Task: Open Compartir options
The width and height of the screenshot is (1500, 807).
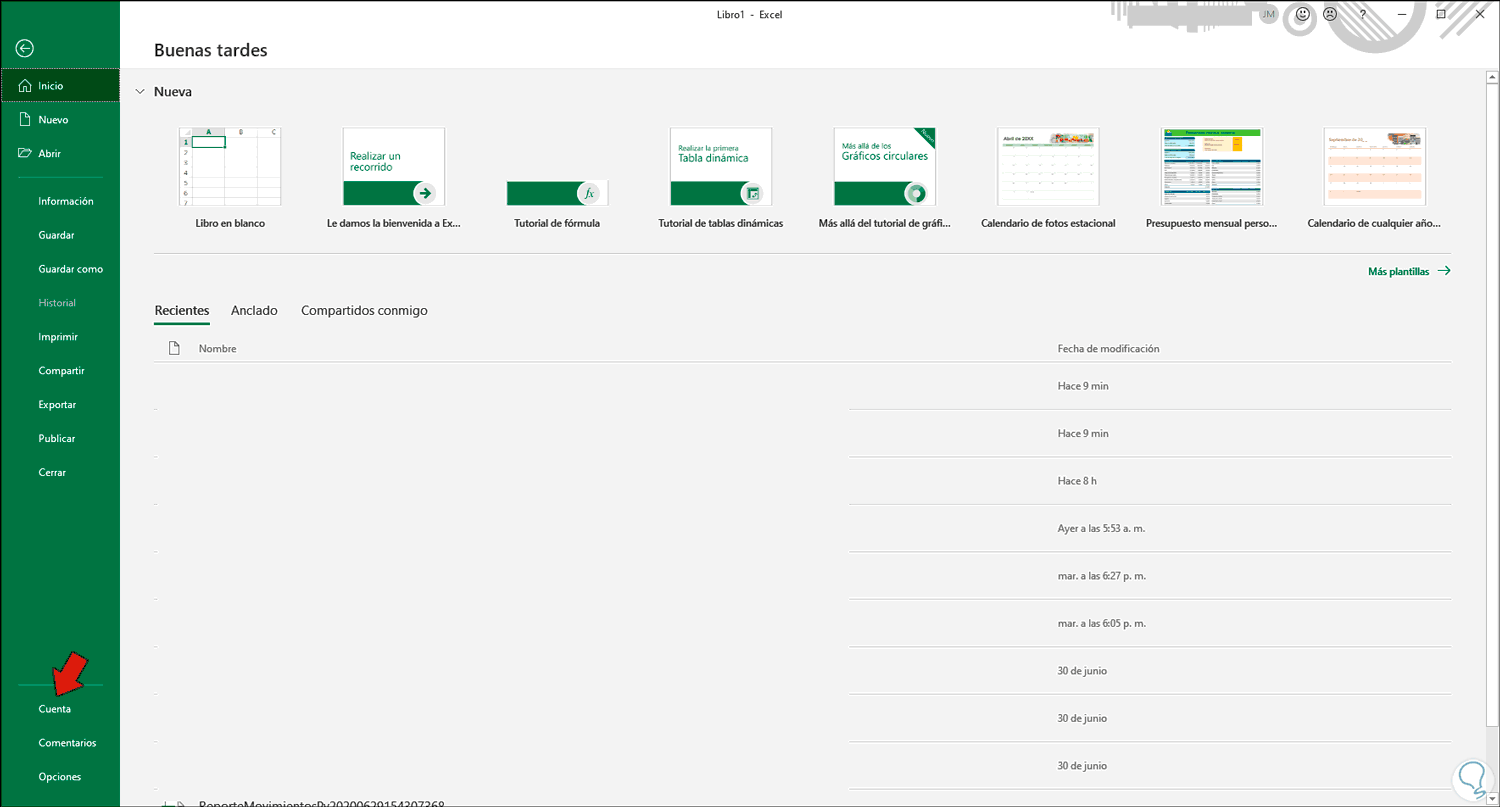Action: pos(60,371)
